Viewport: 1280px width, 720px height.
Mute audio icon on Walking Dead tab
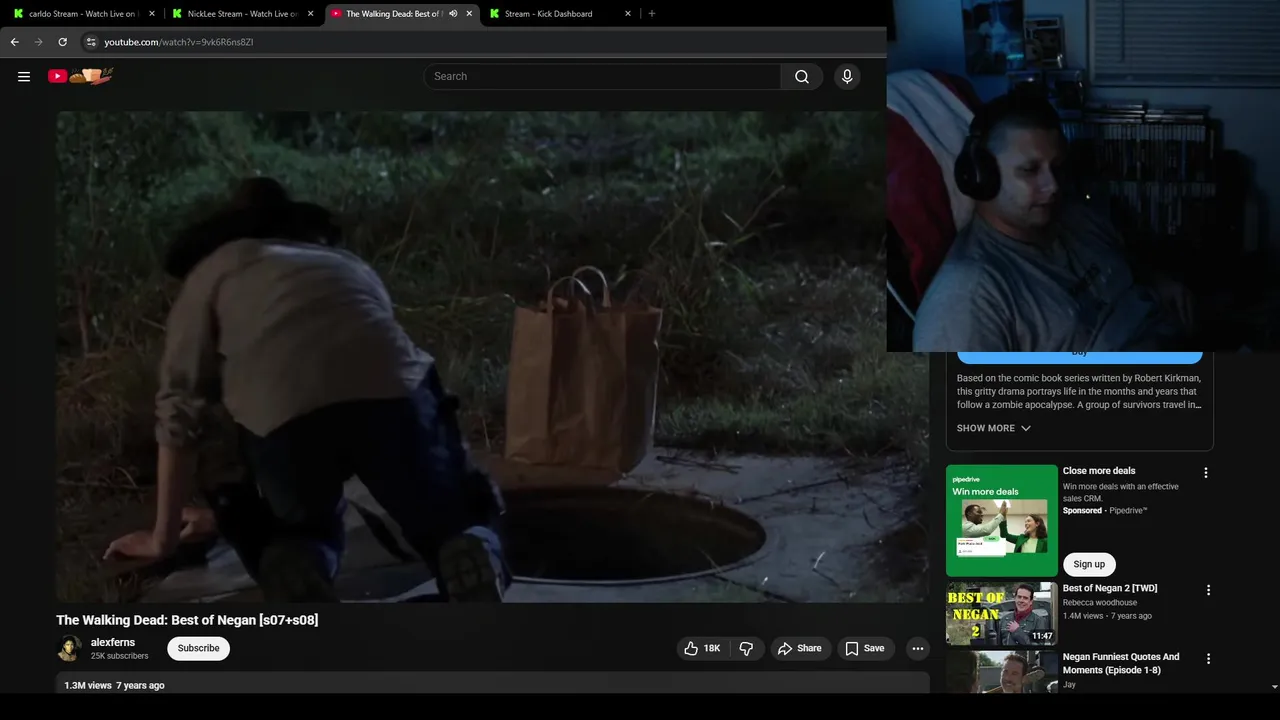tap(453, 14)
